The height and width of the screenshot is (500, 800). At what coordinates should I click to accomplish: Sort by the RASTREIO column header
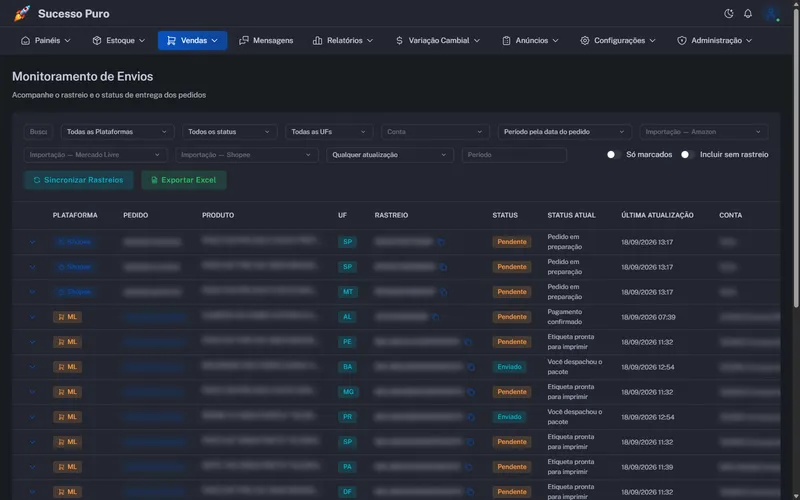coord(391,215)
